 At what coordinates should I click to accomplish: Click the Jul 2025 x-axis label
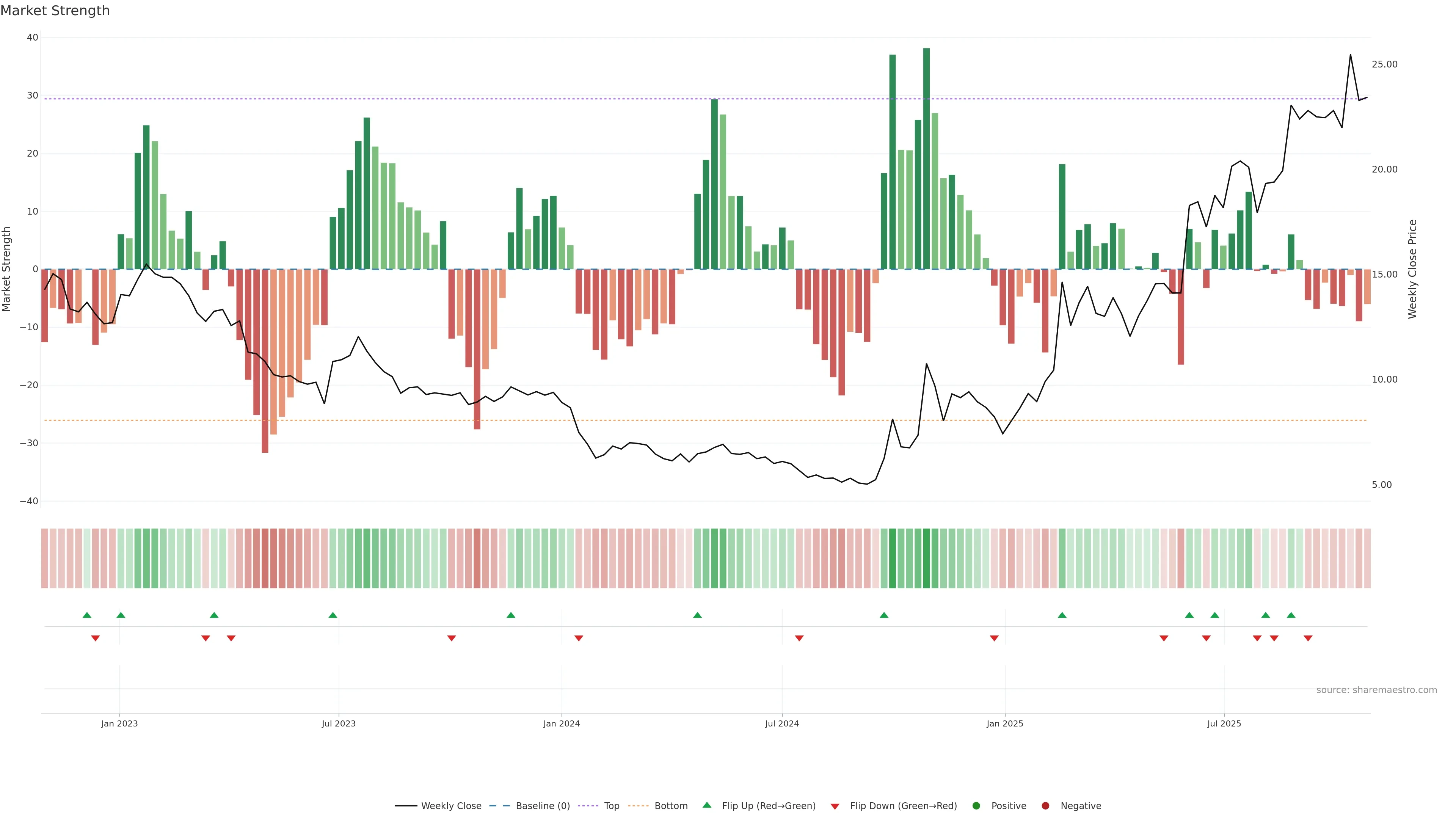[x=1224, y=723]
